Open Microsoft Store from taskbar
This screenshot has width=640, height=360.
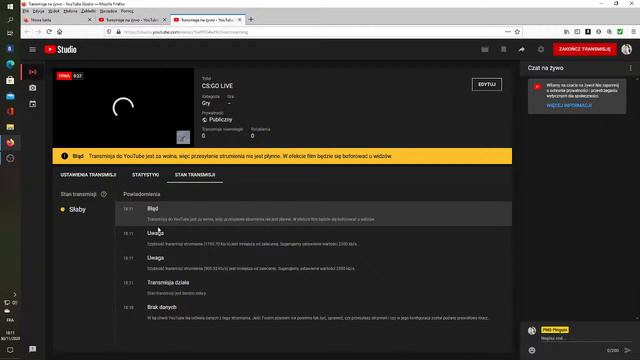click(x=10, y=80)
